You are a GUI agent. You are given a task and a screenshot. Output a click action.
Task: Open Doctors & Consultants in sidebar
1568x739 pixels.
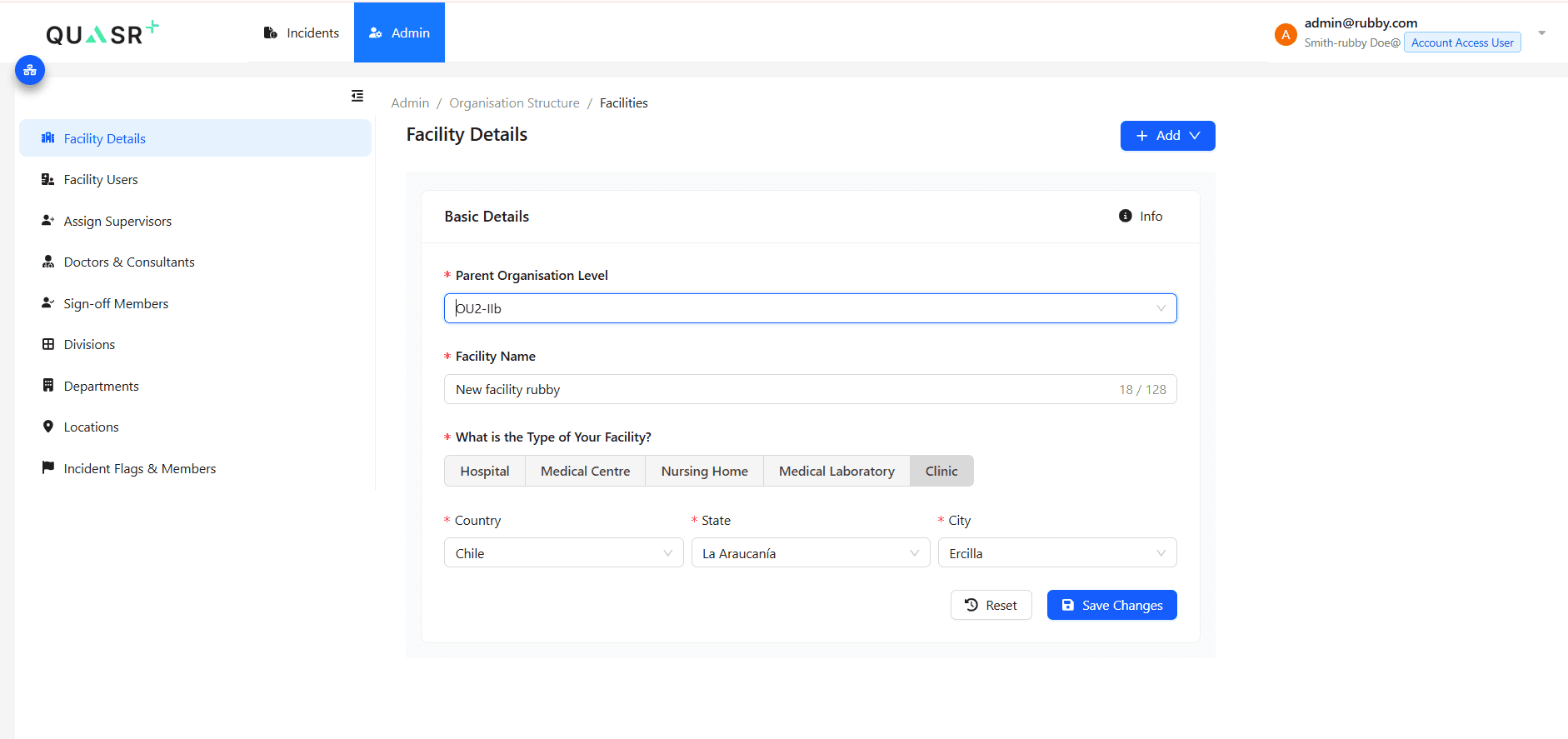(x=195, y=262)
